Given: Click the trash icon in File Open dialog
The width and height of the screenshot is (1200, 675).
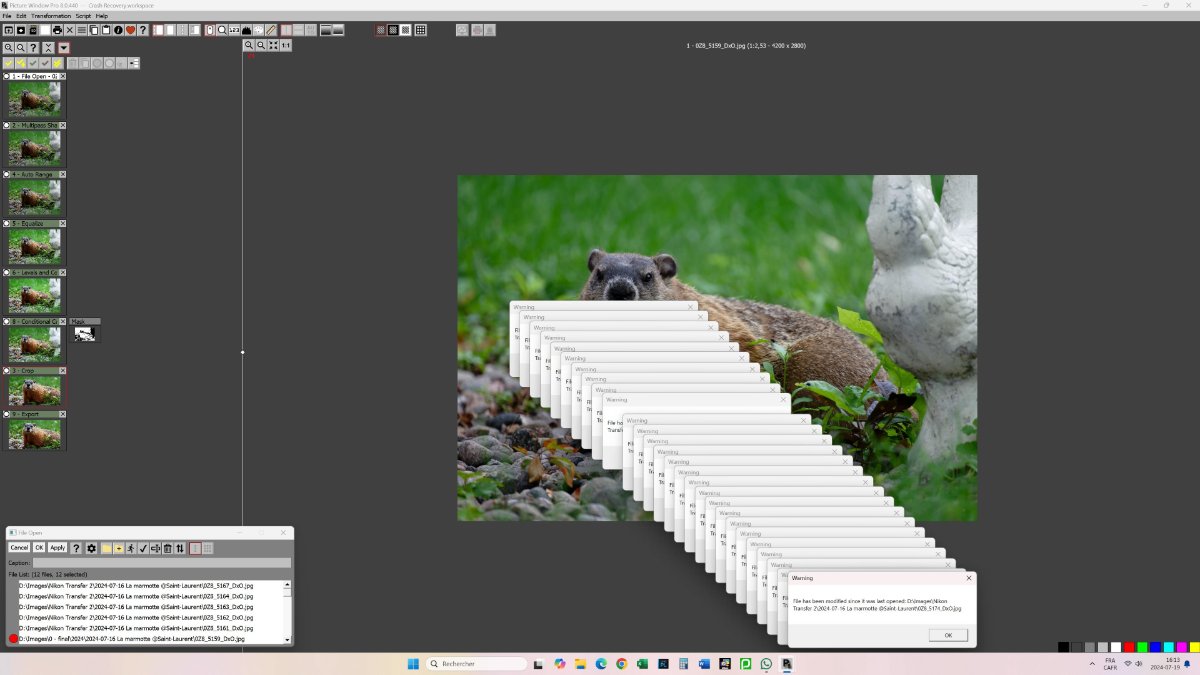Looking at the screenshot, I should pyautogui.click(x=167, y=548).
